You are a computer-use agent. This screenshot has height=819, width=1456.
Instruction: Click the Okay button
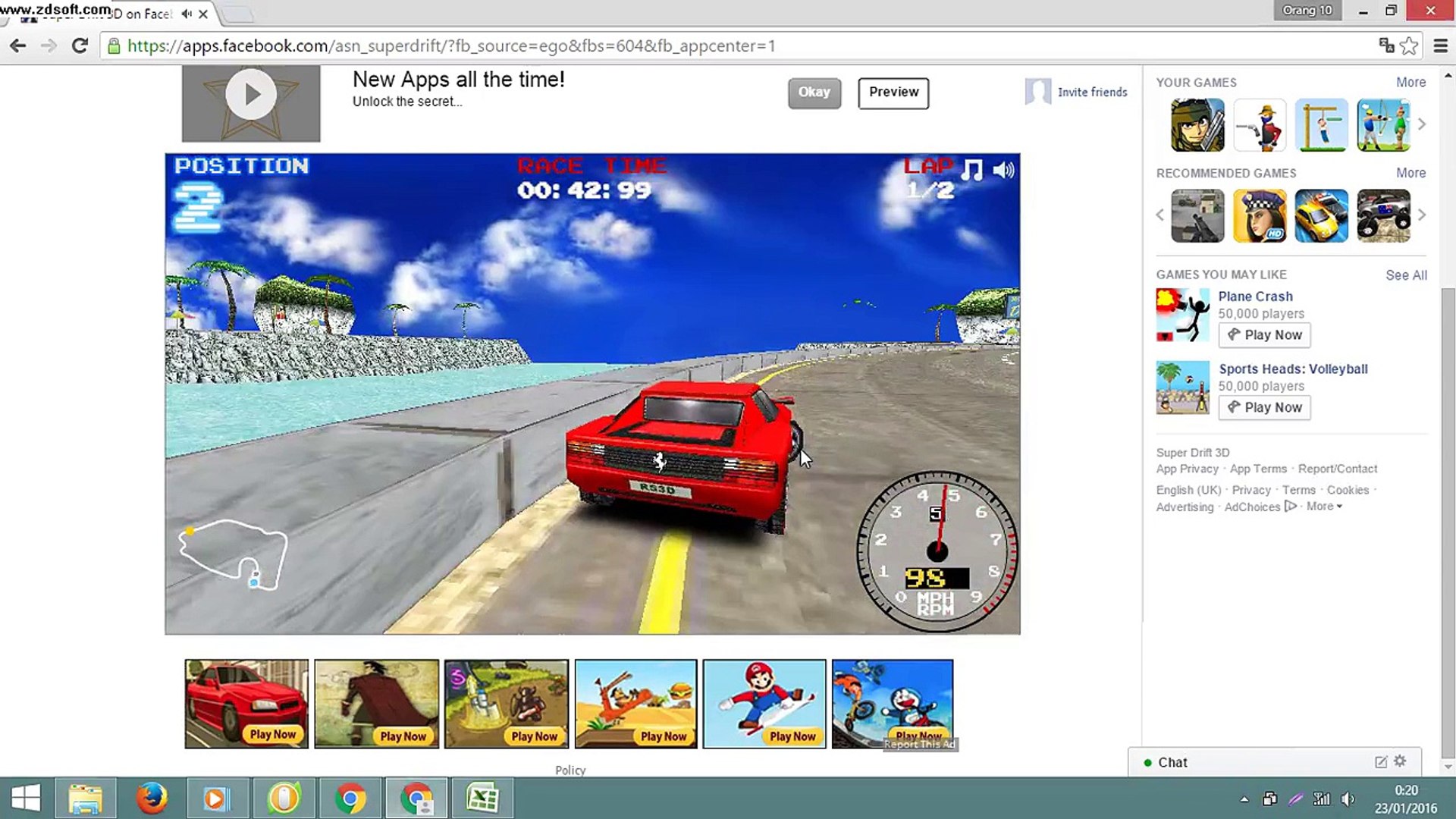(814, 93)
